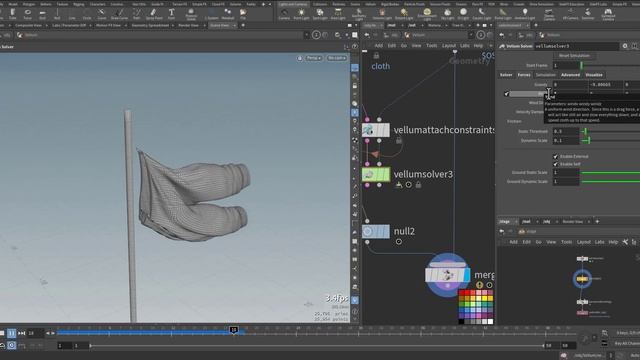640x360 pixels.
Task: Select the Grid shelf tool
Action: coord(42,14)
